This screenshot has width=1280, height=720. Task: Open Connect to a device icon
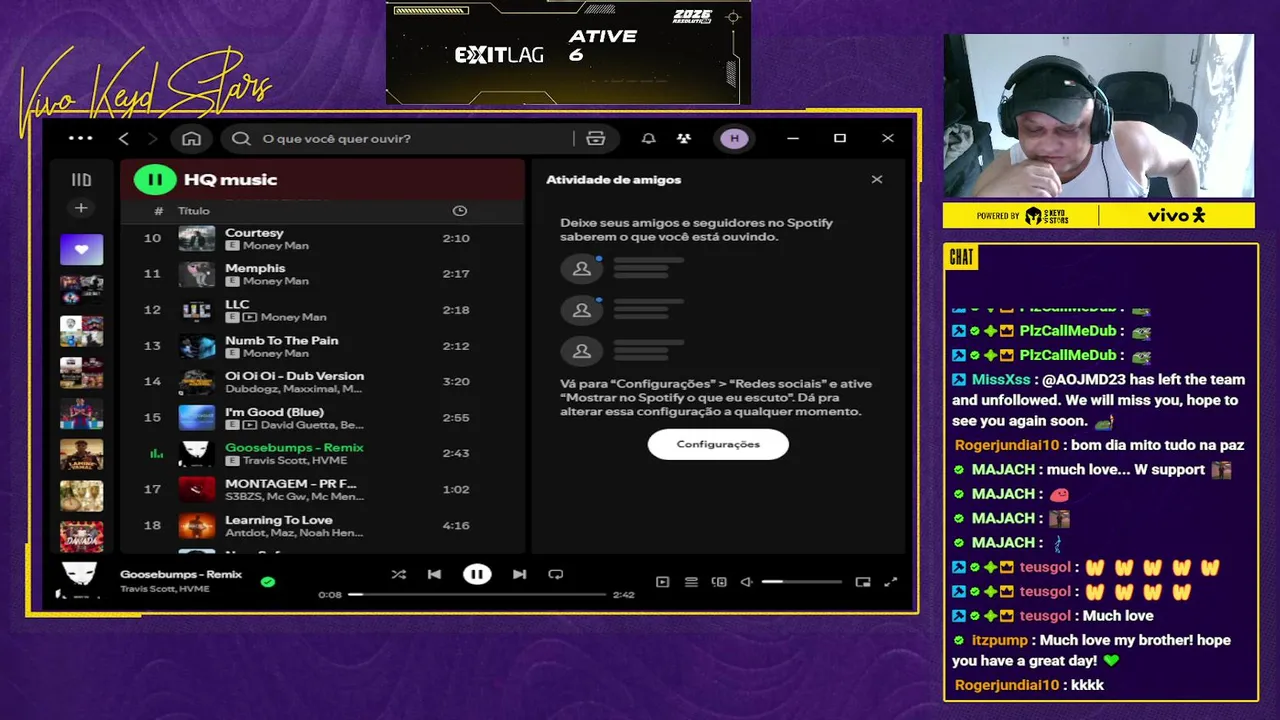[x=719, y=582]
